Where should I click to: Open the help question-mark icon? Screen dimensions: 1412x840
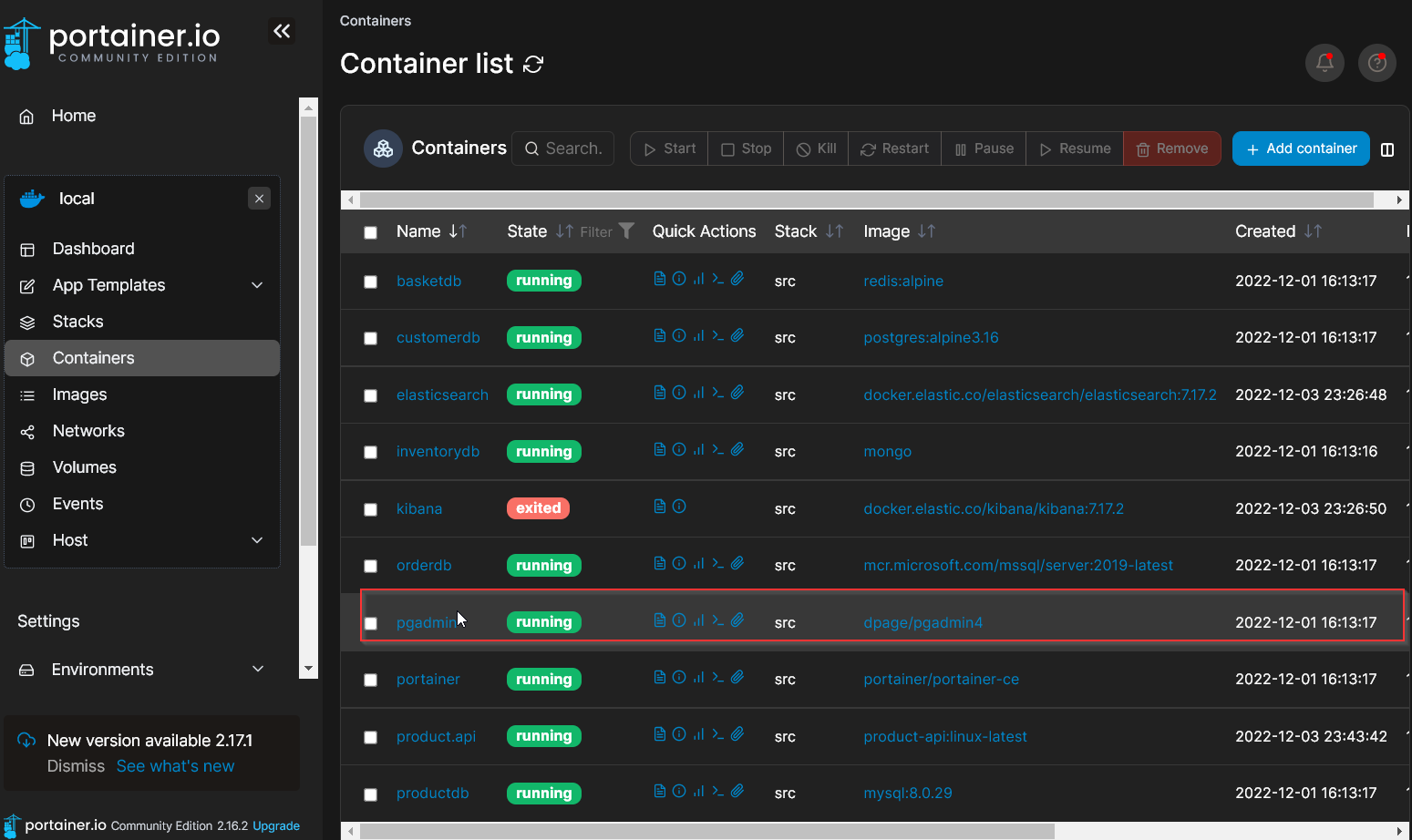tap(1376, 63)
